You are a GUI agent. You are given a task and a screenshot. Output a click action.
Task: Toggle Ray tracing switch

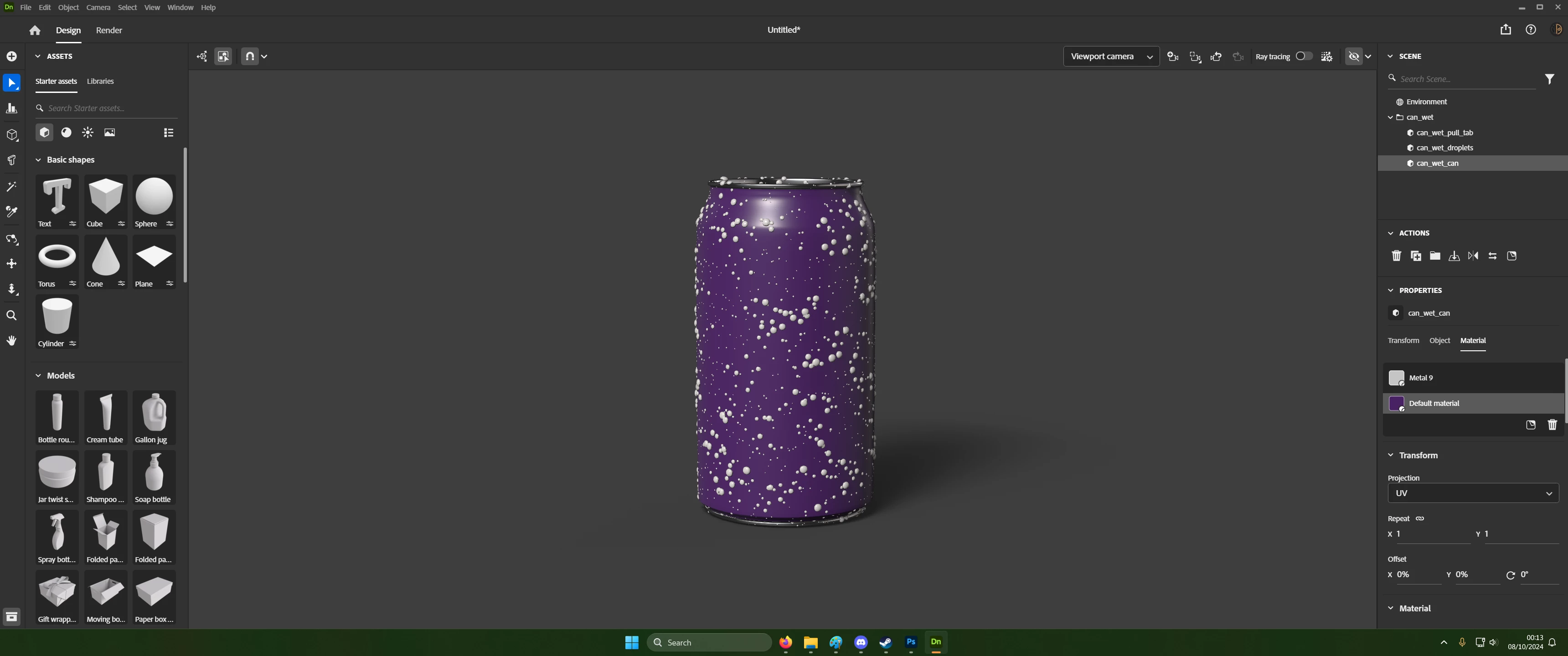pyautogui.click(x=1303, y=56)
